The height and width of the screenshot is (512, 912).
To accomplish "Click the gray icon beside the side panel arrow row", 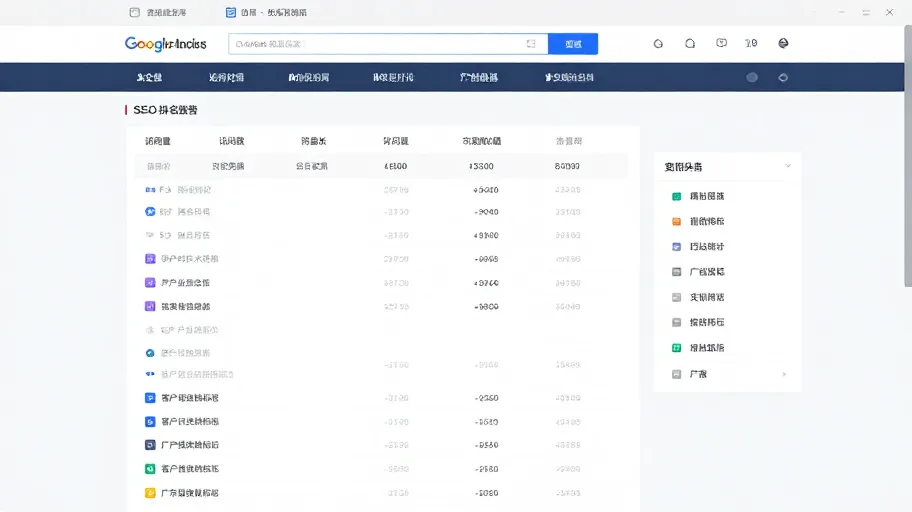I will tap(676, 374).
